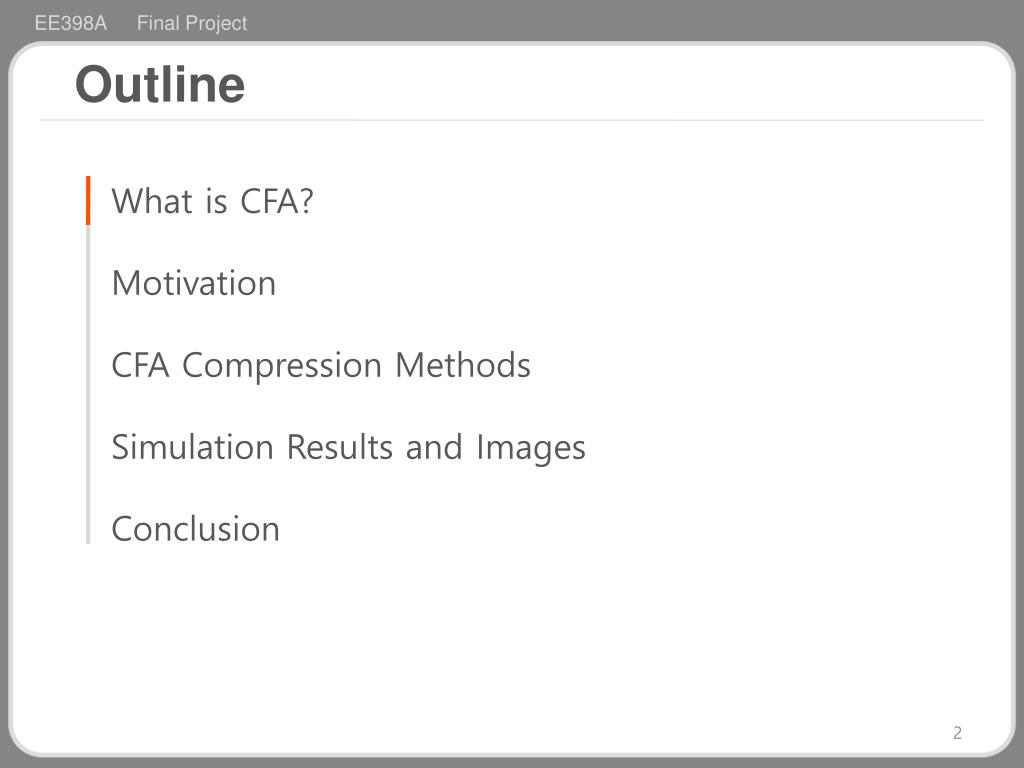1024x768 pixels.
Task: Select the 'Conclusion' outline item
Action: [195, 529]
